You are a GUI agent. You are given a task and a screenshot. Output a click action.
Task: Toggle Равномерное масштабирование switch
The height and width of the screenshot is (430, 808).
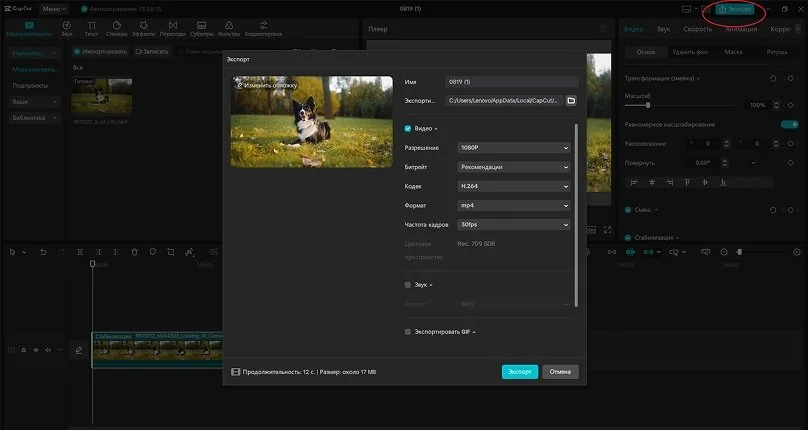(x=789, y=124)
